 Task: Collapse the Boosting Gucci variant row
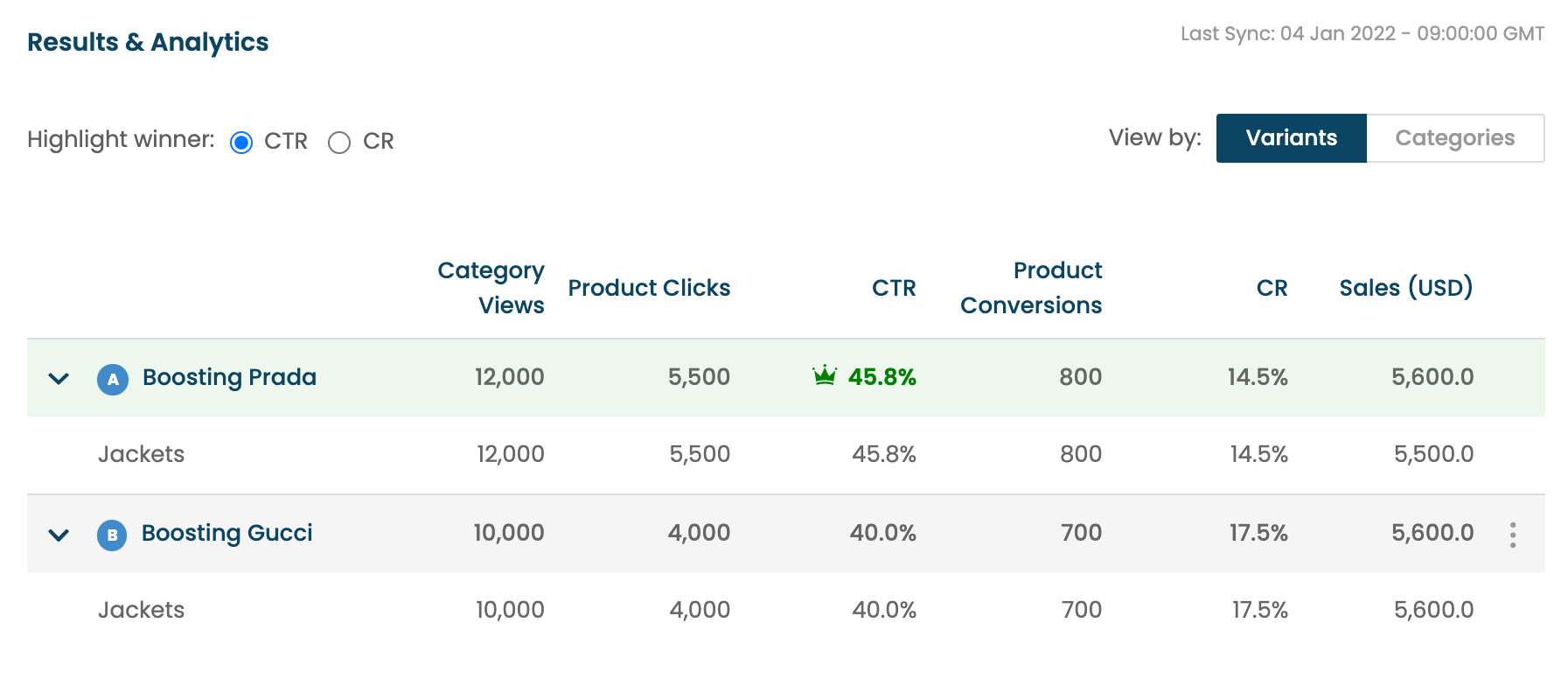[59, 535]
